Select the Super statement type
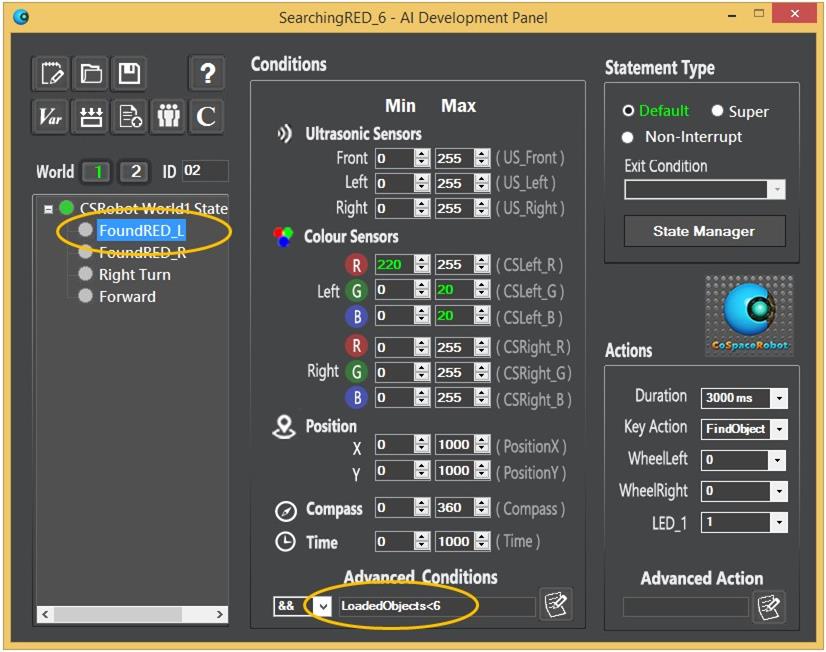This screenshot has height=652, width=826. [718, 111]
